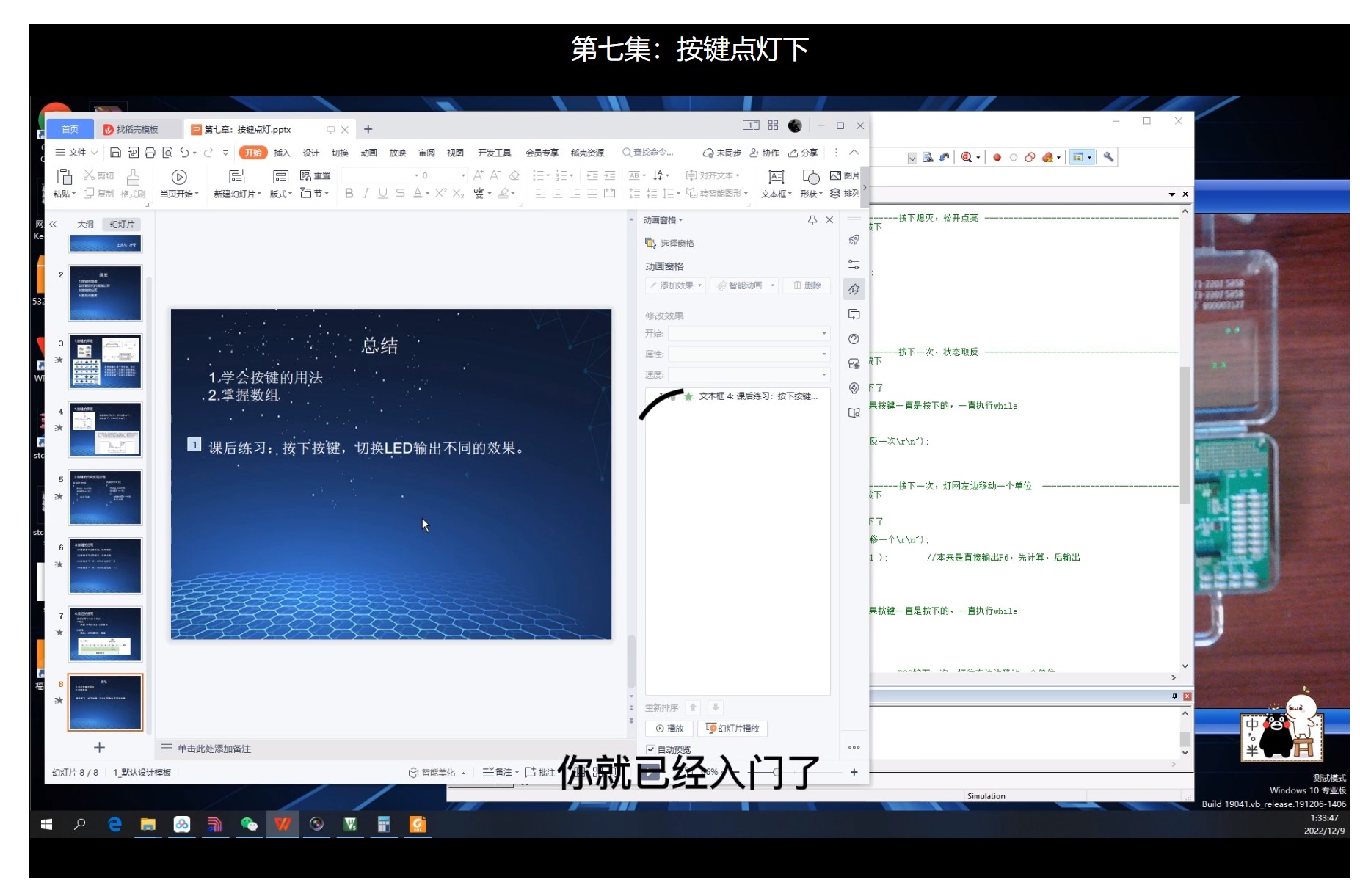This screenshot has width=1360, height=896.
Task: Toggle left text alignment
Action: coord(540,194)
